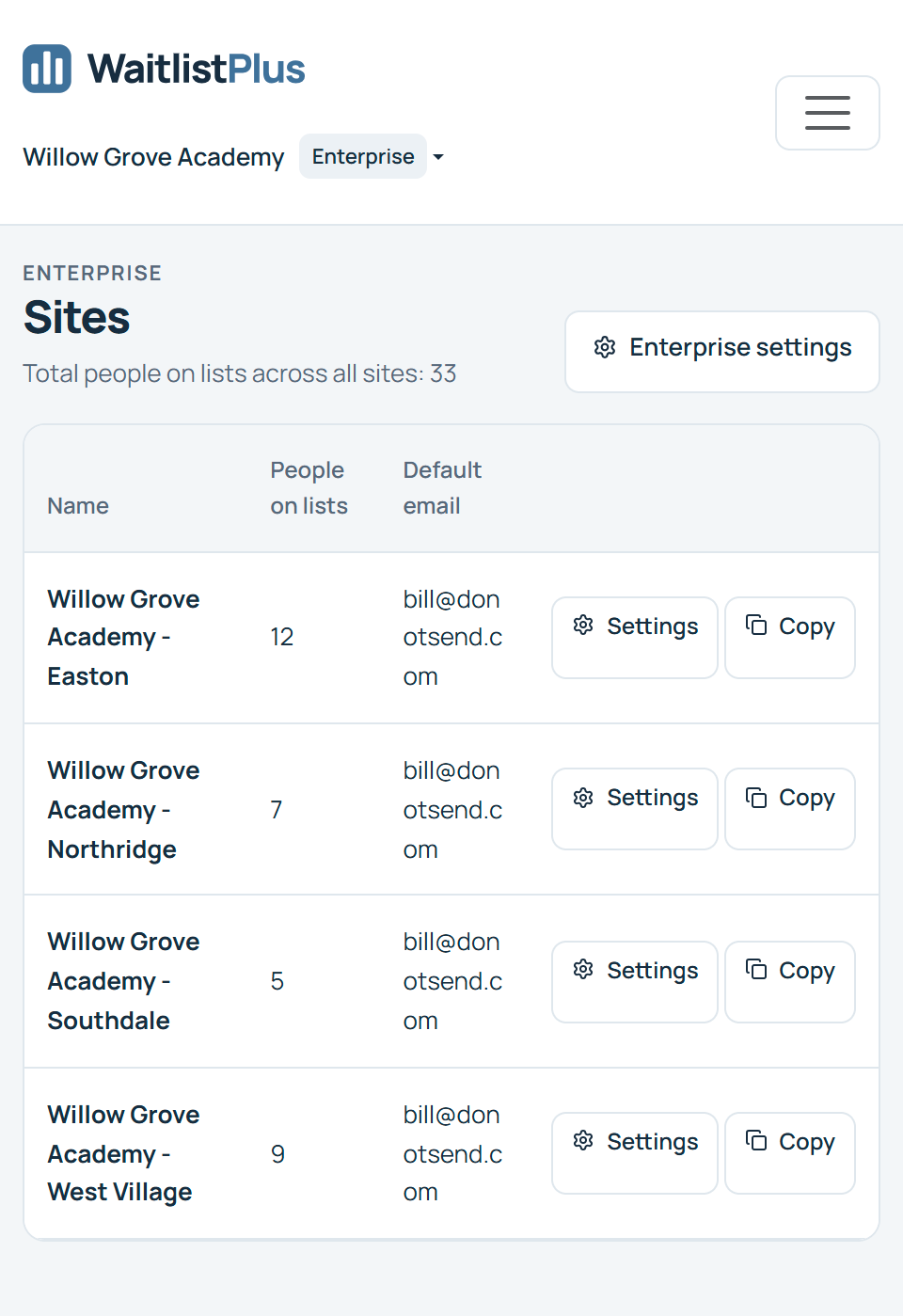Click the gear icon in the West Village row

[583, 1141]
